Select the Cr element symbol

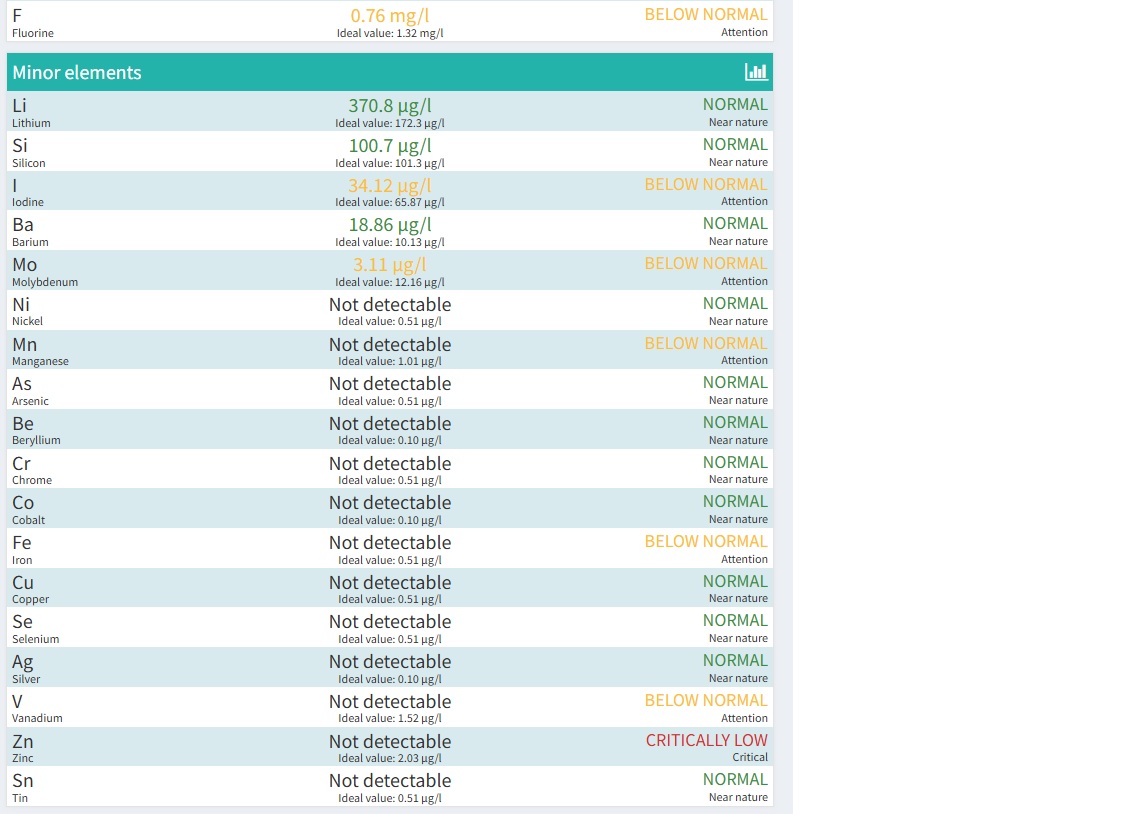click(21, 464)
